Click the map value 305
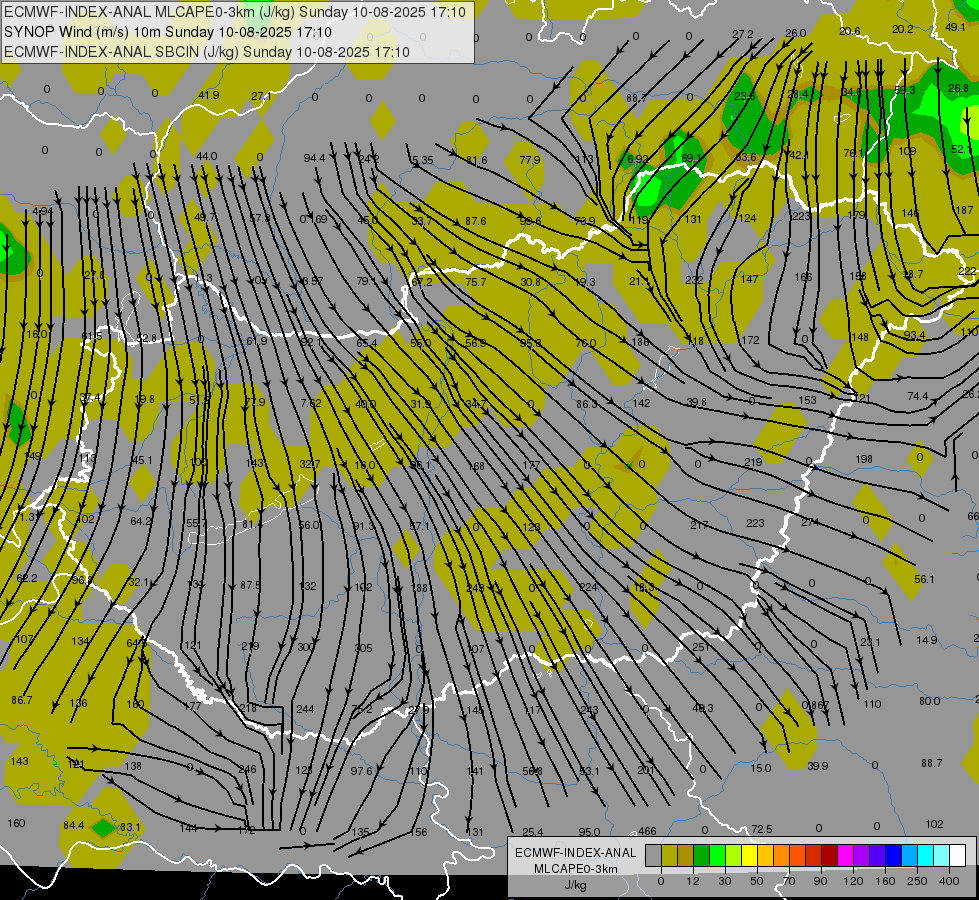 [363, 648]
